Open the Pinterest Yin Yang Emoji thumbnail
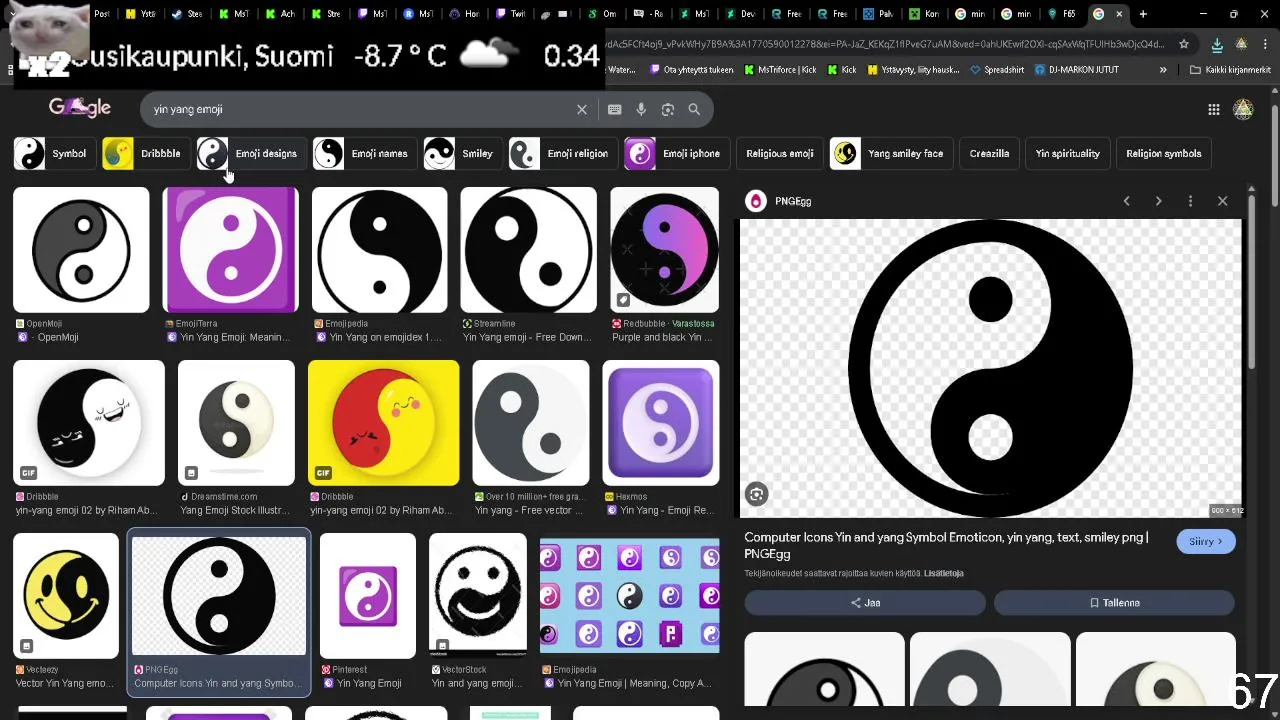 pos(368,596)
